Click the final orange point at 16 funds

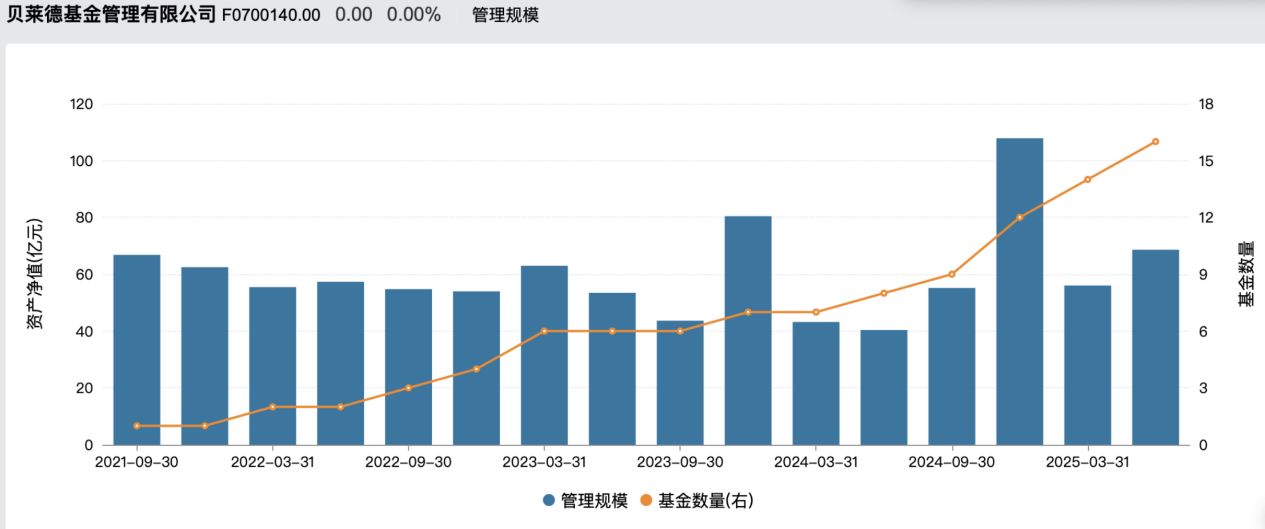(x=1155, y=142)
